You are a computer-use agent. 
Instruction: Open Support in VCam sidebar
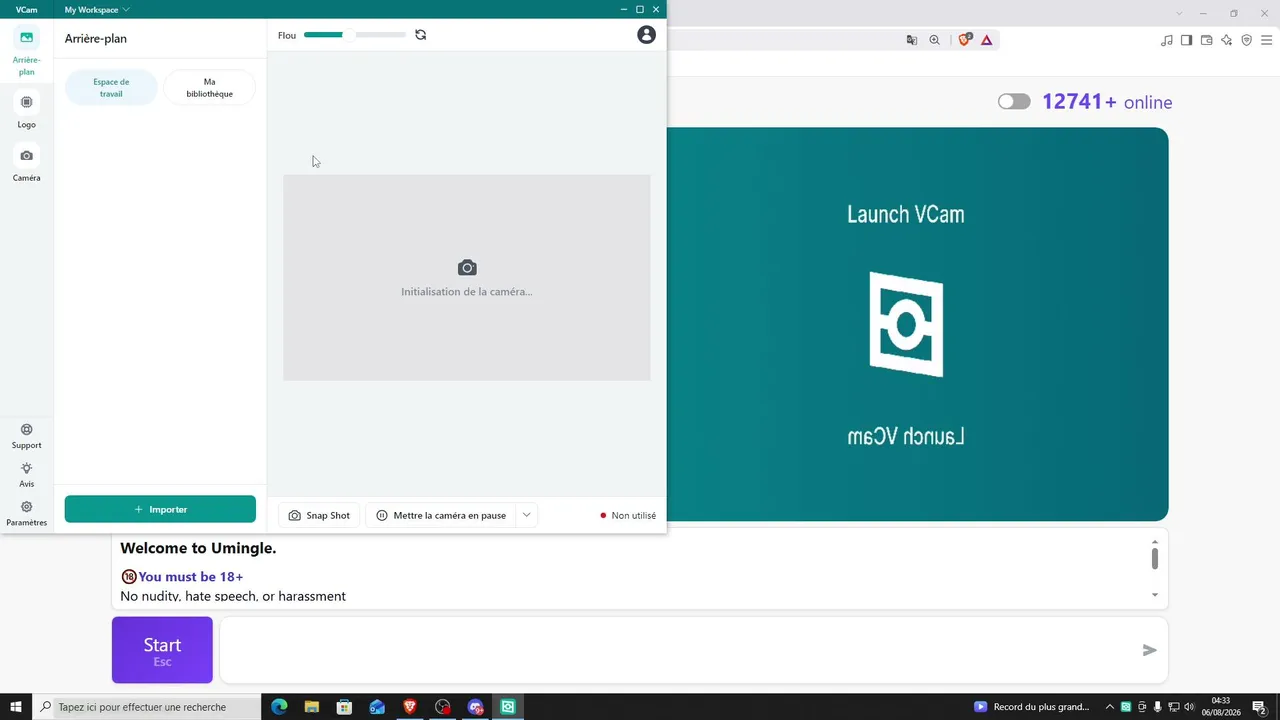pyautogui.click(x=26, y=436)
